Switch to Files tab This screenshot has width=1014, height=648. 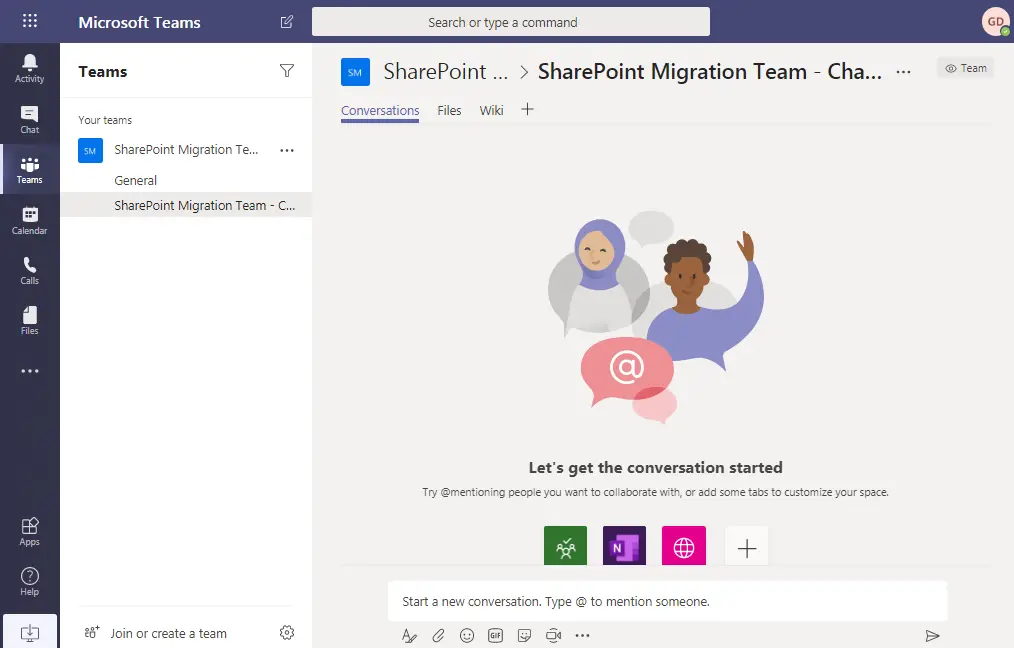(x=449, y=111)
